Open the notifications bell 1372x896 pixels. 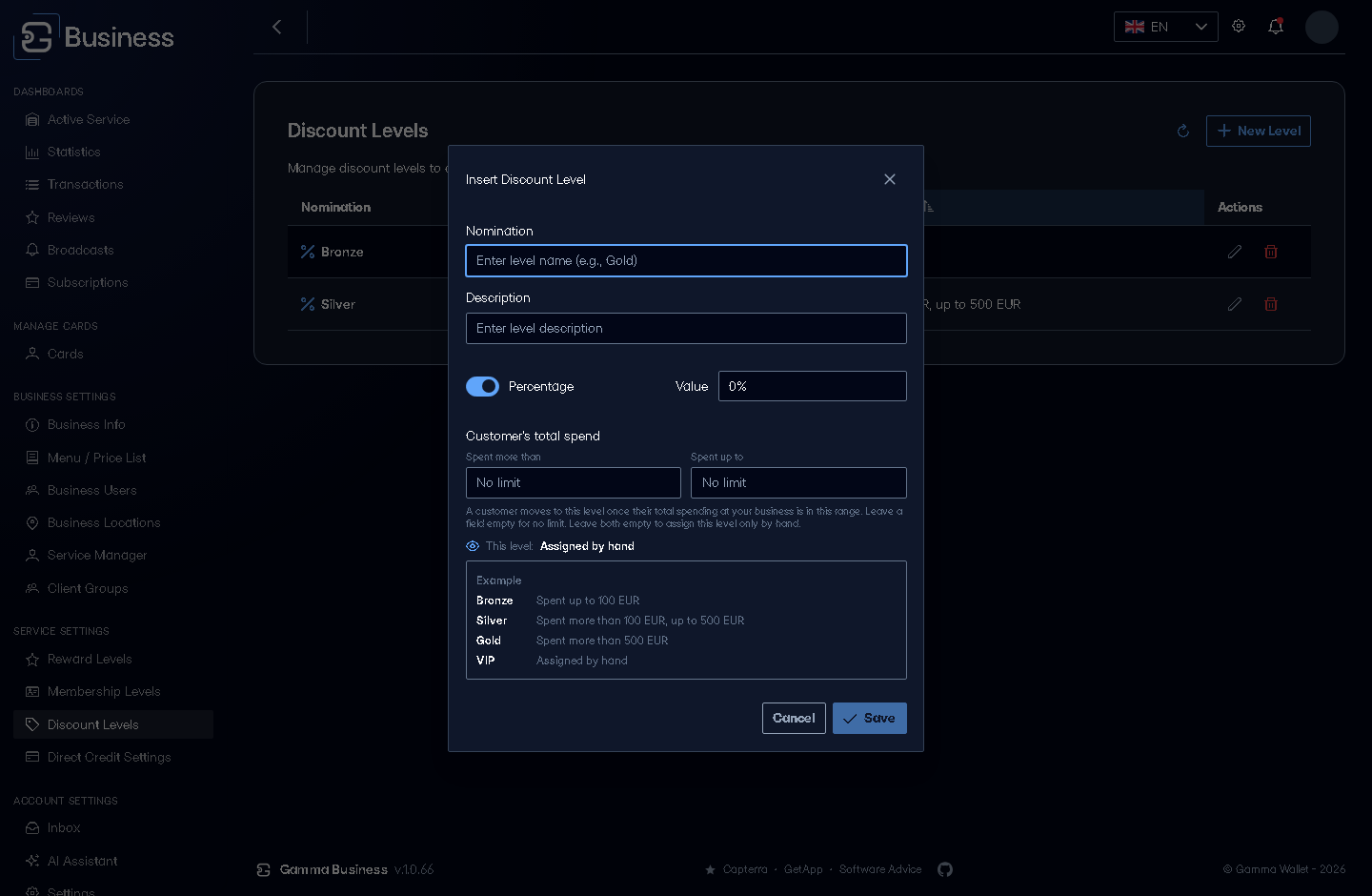pos(1276,27)
